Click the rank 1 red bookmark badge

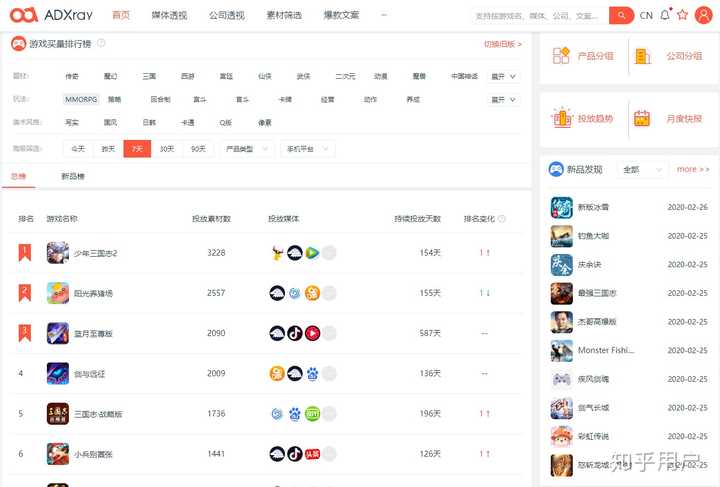[x=24, y=253]
